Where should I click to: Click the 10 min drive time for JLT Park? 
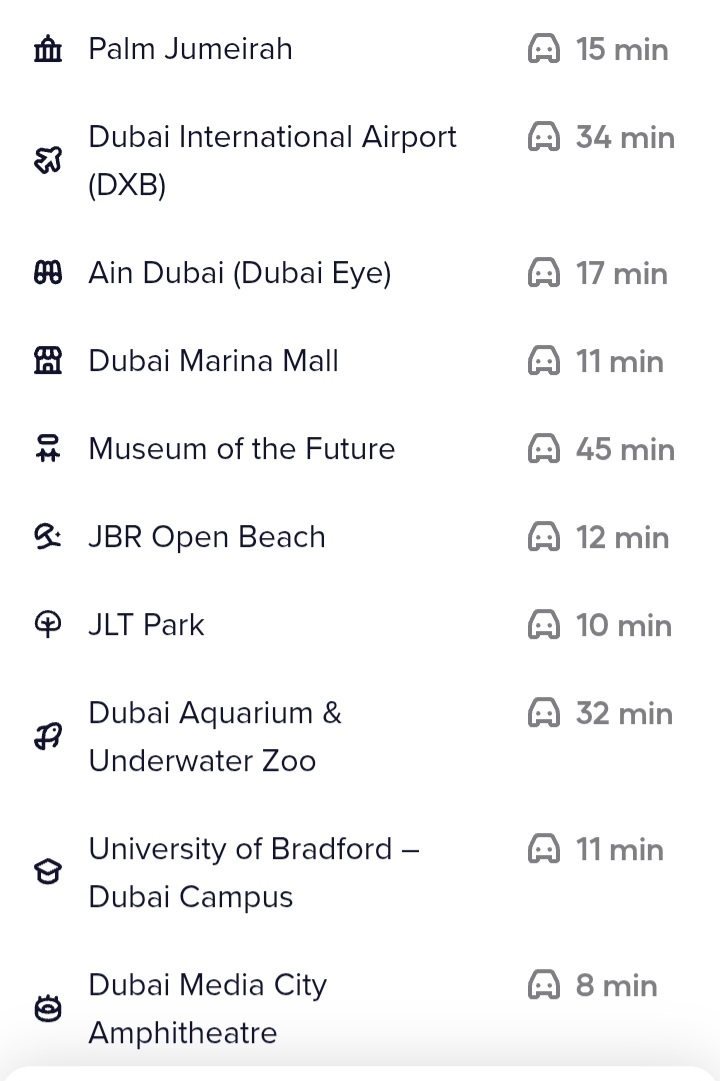[x=623, y=626]
